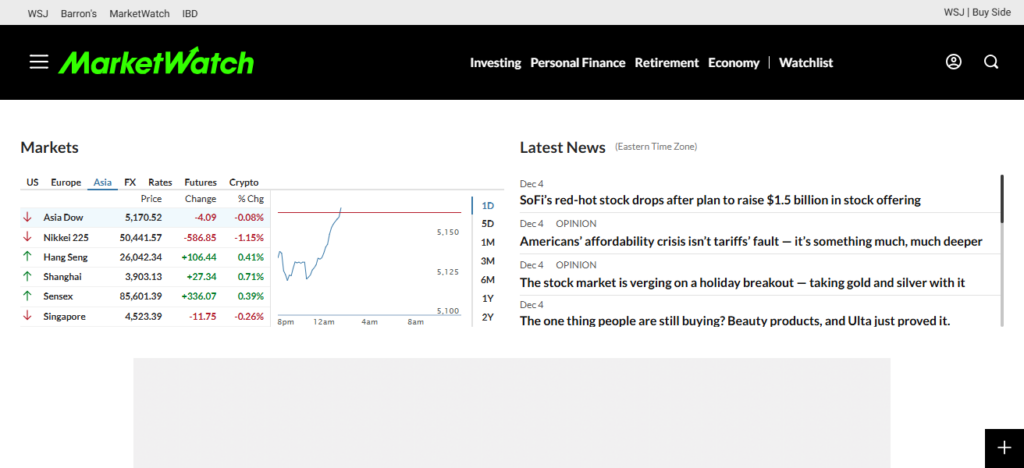Open the Crypto markets tab
This screenshot has width=1024, height=468.
pyautogui.click(x=244, y=182)
